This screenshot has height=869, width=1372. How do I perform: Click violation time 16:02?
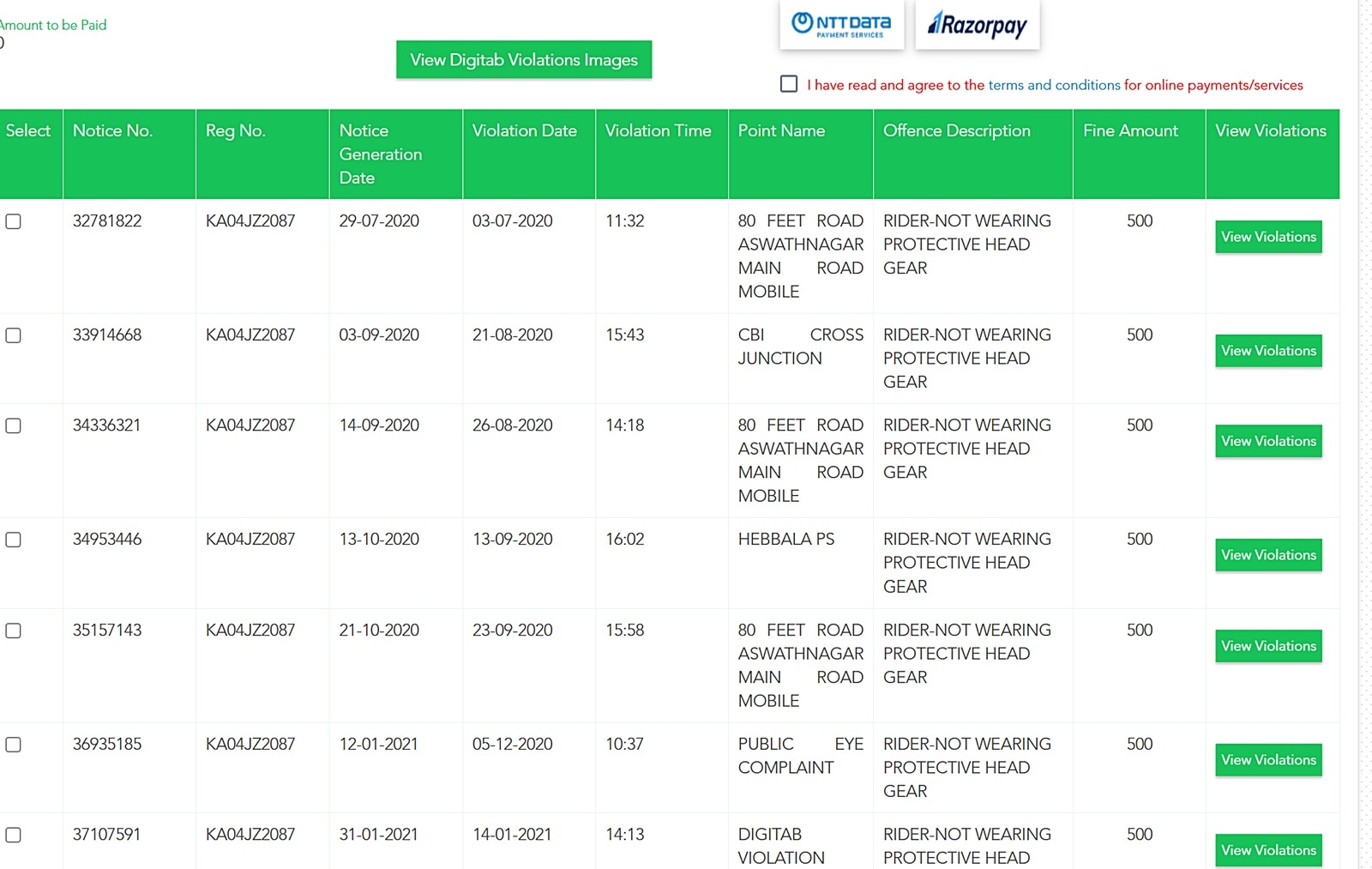pyautogui.click(x=624, y=540)
